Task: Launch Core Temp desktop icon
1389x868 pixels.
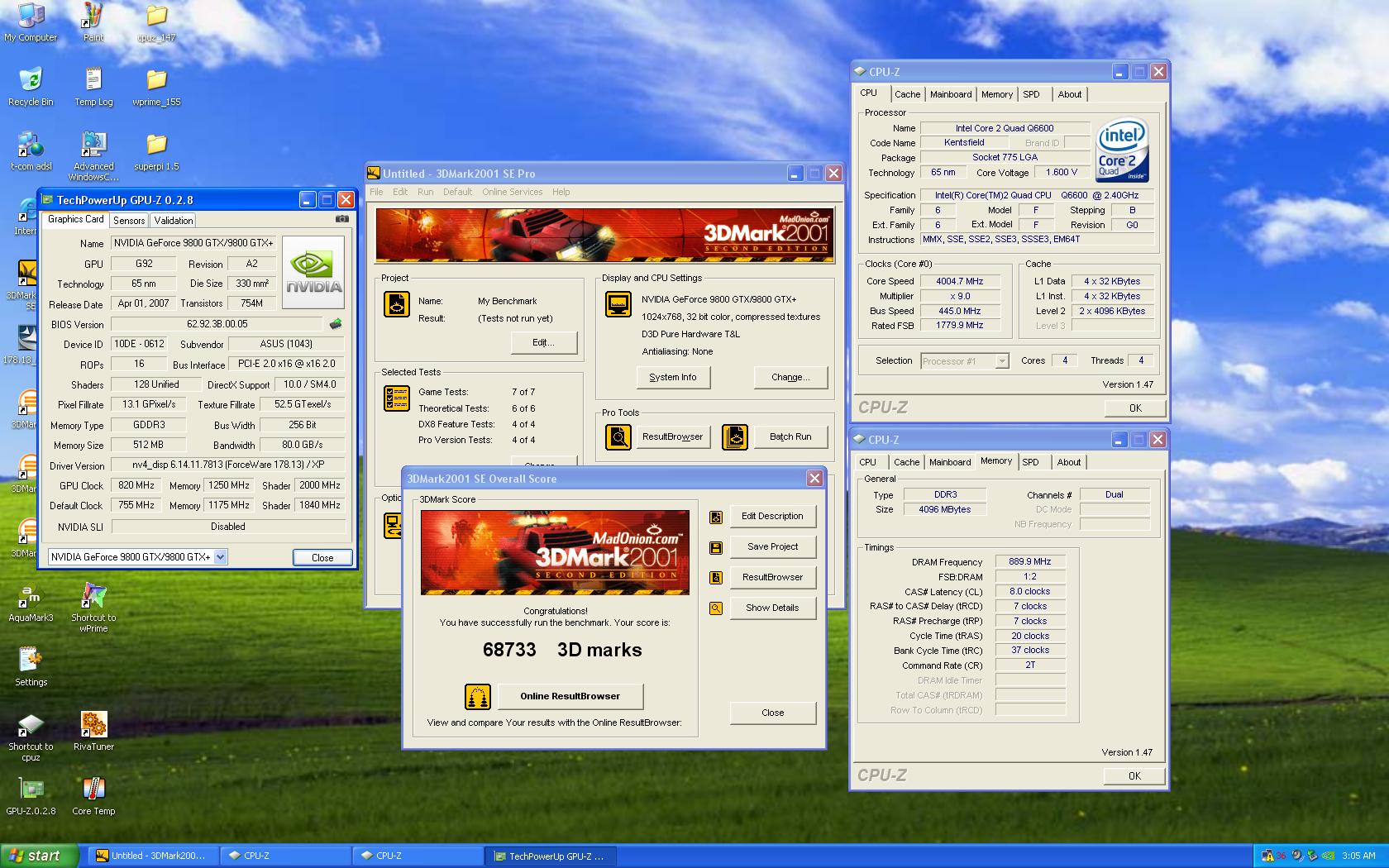Action: (x=93, y=796)
